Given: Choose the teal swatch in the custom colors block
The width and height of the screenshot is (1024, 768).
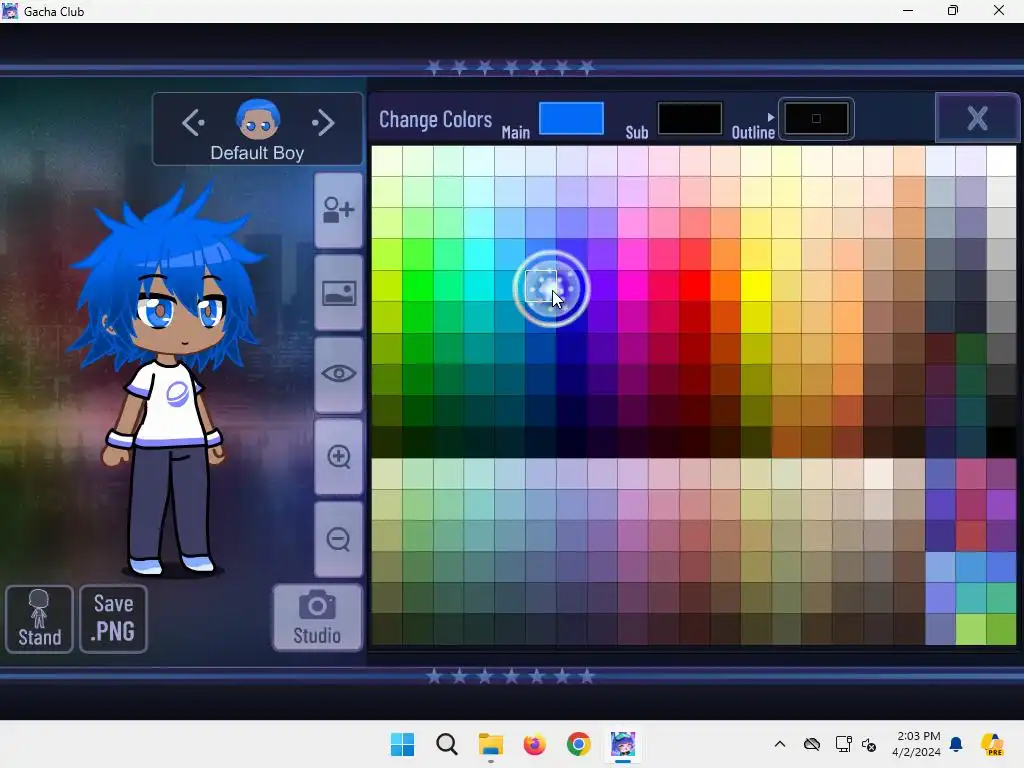Looking at the screenshot, I should tap(971, 598).
